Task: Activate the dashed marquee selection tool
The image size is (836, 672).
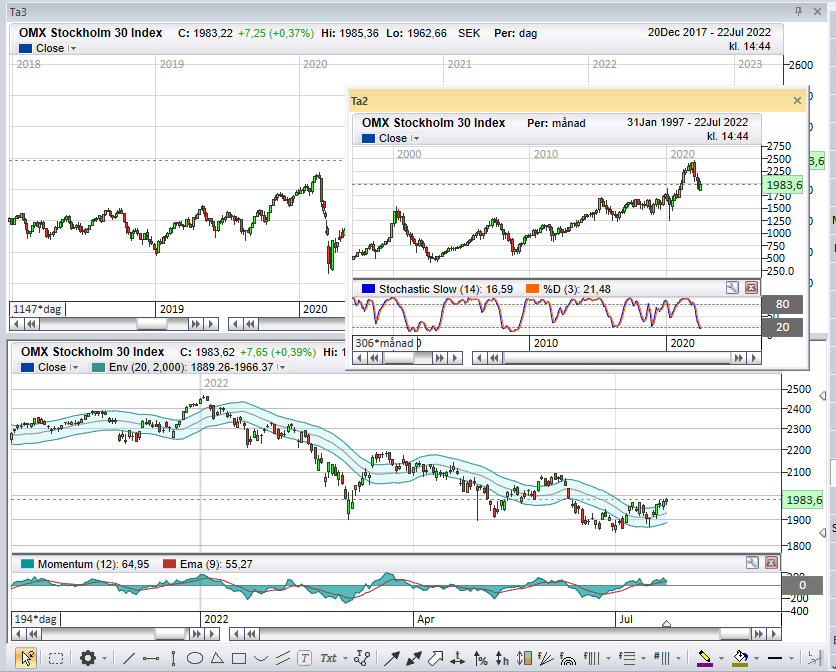Action: coord(56,658)
